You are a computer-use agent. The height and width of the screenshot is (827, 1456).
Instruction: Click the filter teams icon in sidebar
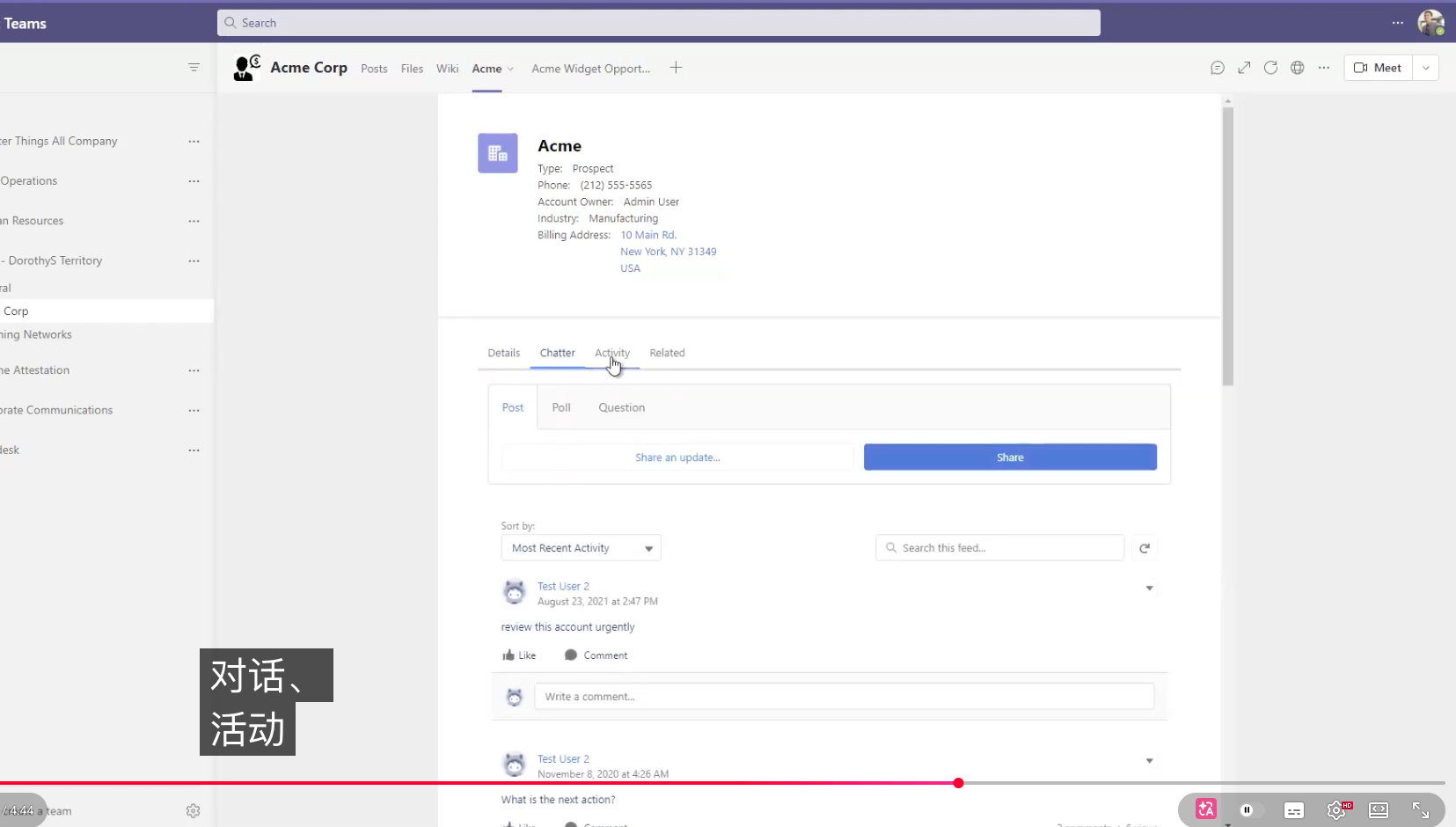coord(194,67)
